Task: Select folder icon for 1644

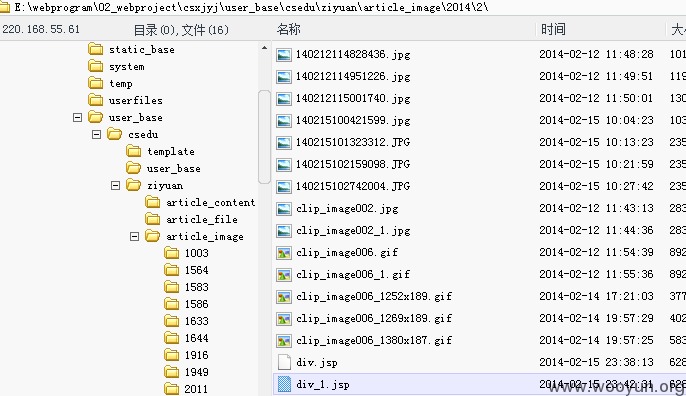Action: [x=172, y=338]
